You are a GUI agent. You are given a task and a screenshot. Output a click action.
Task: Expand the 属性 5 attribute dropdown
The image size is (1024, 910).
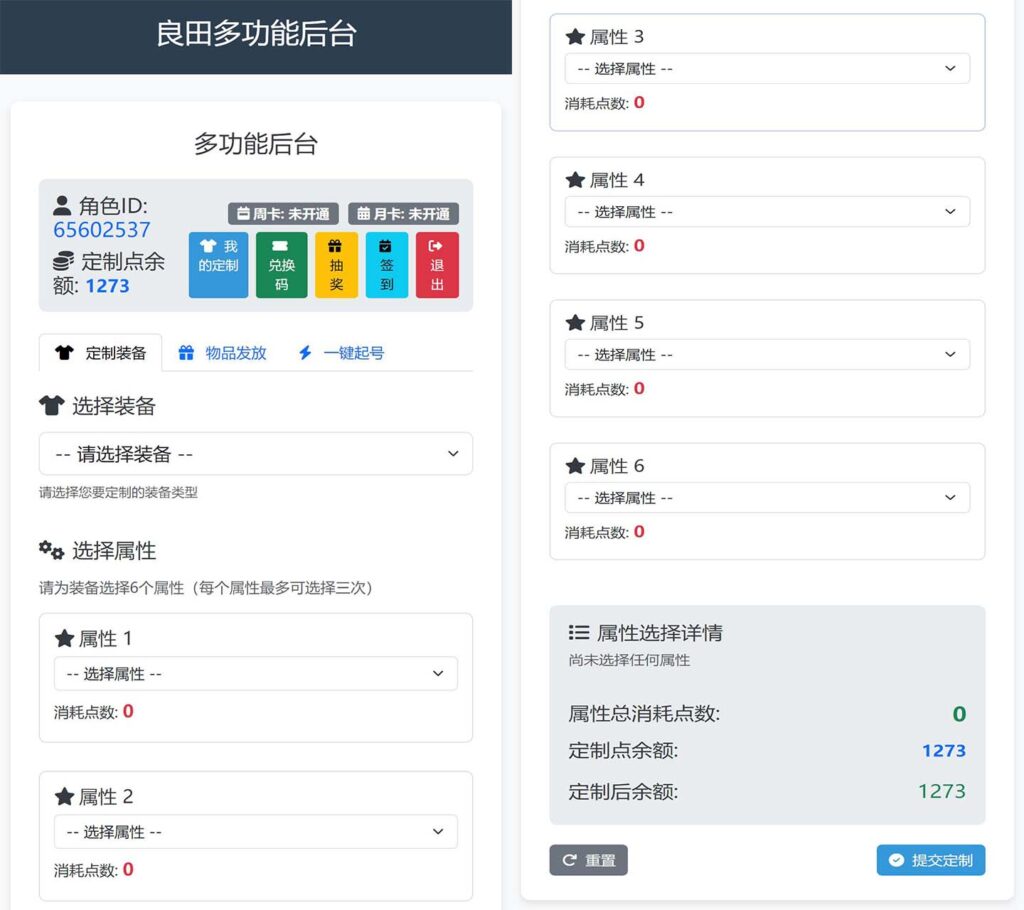(x=767, y=355)
